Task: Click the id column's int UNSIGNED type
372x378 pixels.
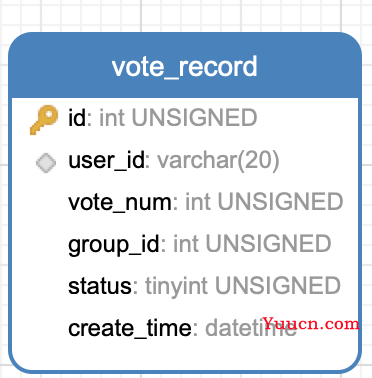Action: pyautogui.click(x=178, y=117)
